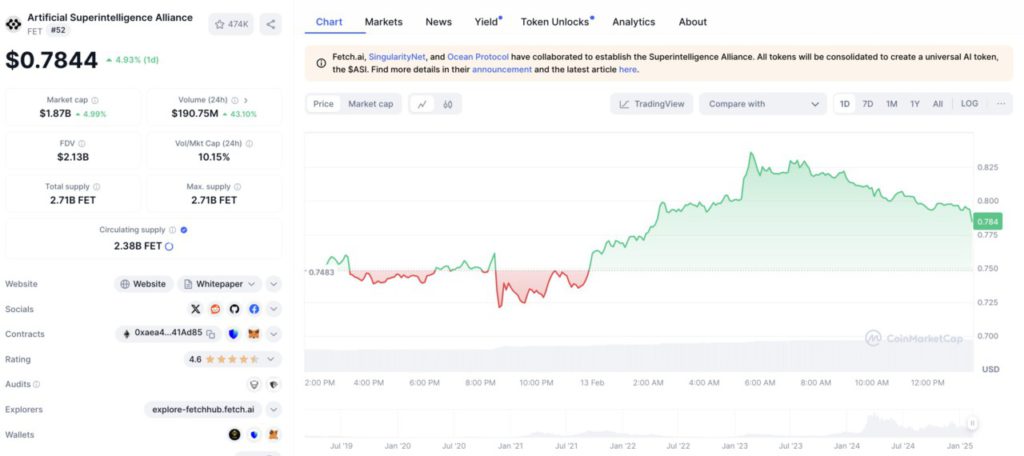Expand the 4.6 Rating dropdown

[x=232, y=359]
